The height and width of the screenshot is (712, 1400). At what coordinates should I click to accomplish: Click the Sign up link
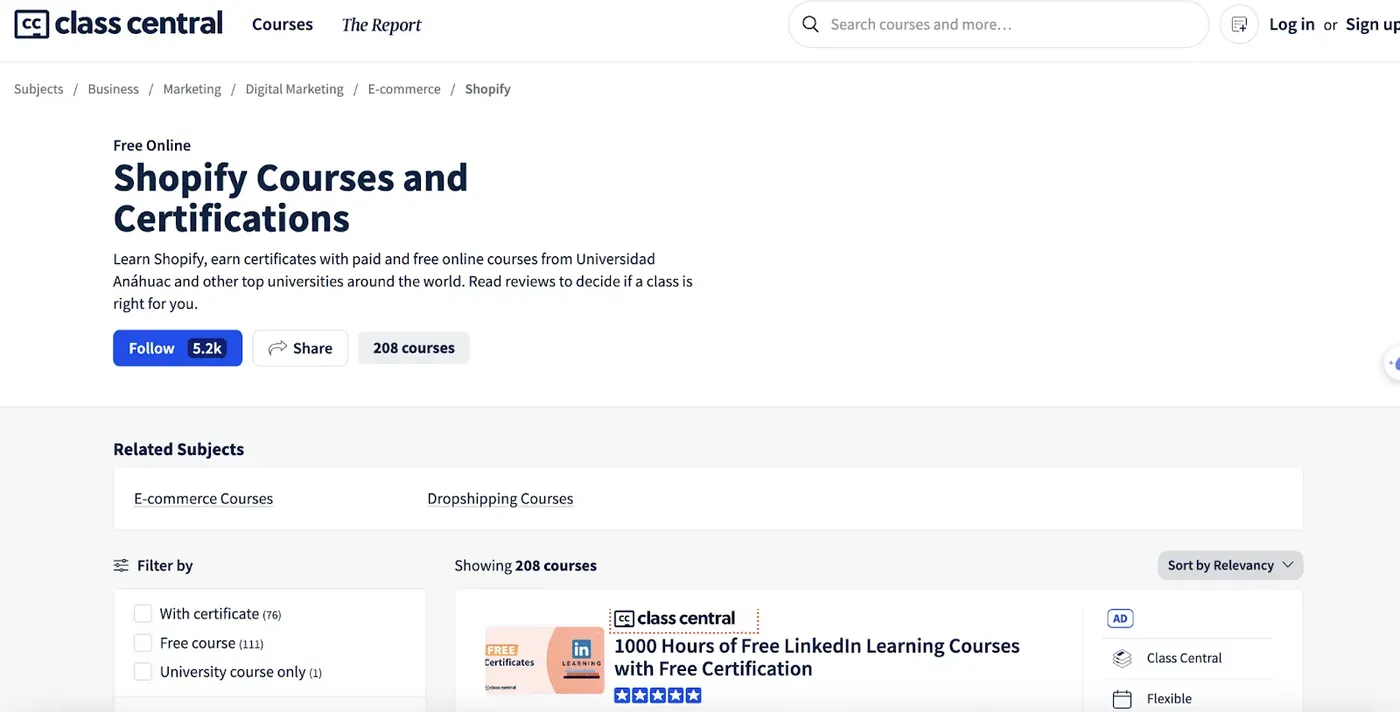pos(1372,24)
